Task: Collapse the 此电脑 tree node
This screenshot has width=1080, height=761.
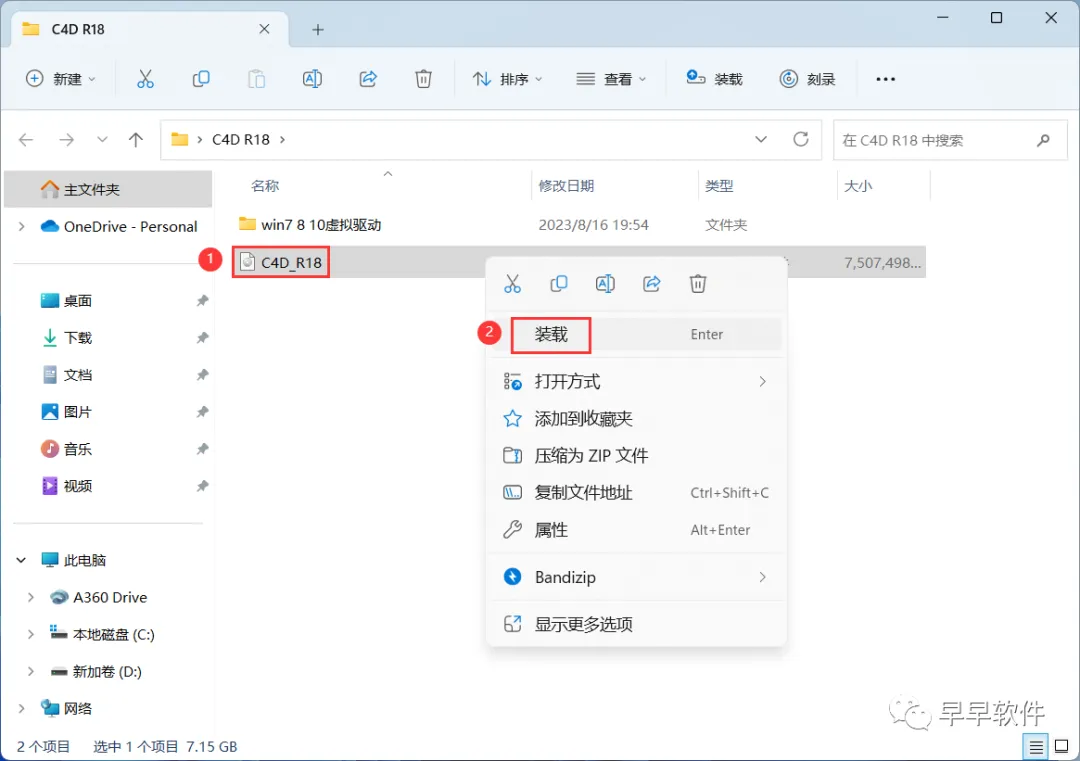Action: (x=21, y=560)
